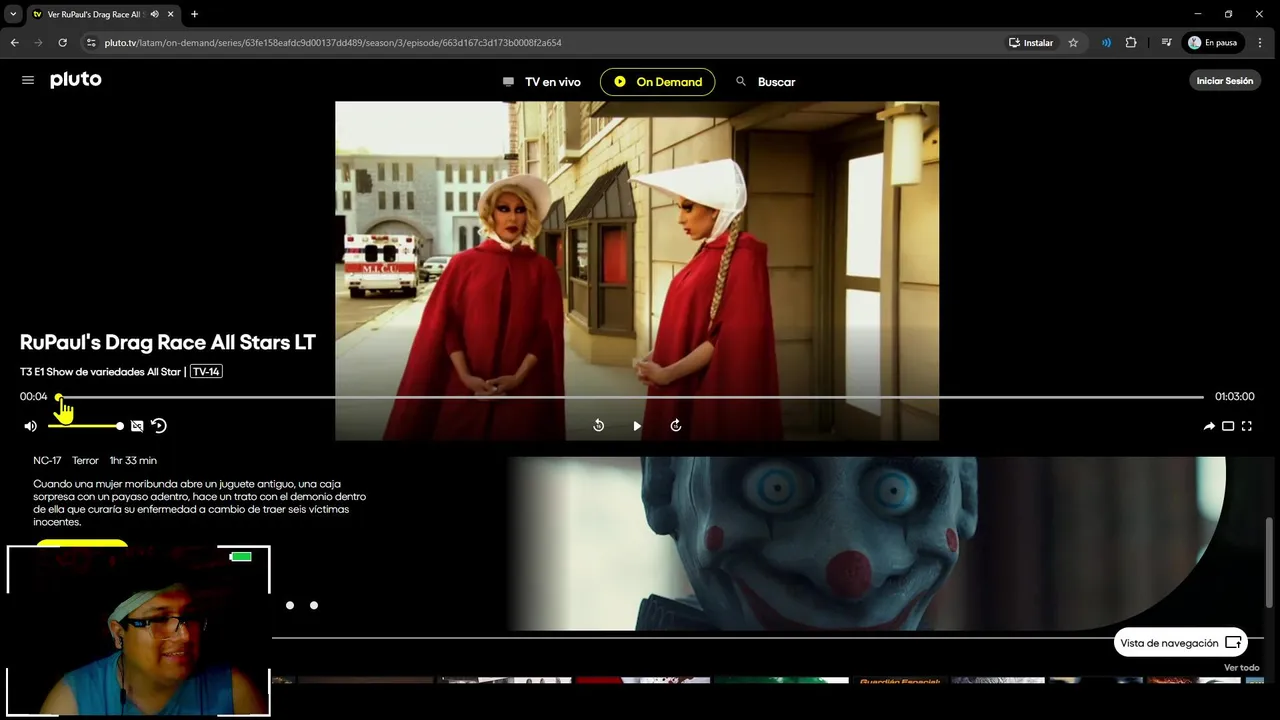Reload the page
Image resolution: width=1280 pixels, height=720 pixels.
pyautogui.click(x=62, y=43)
